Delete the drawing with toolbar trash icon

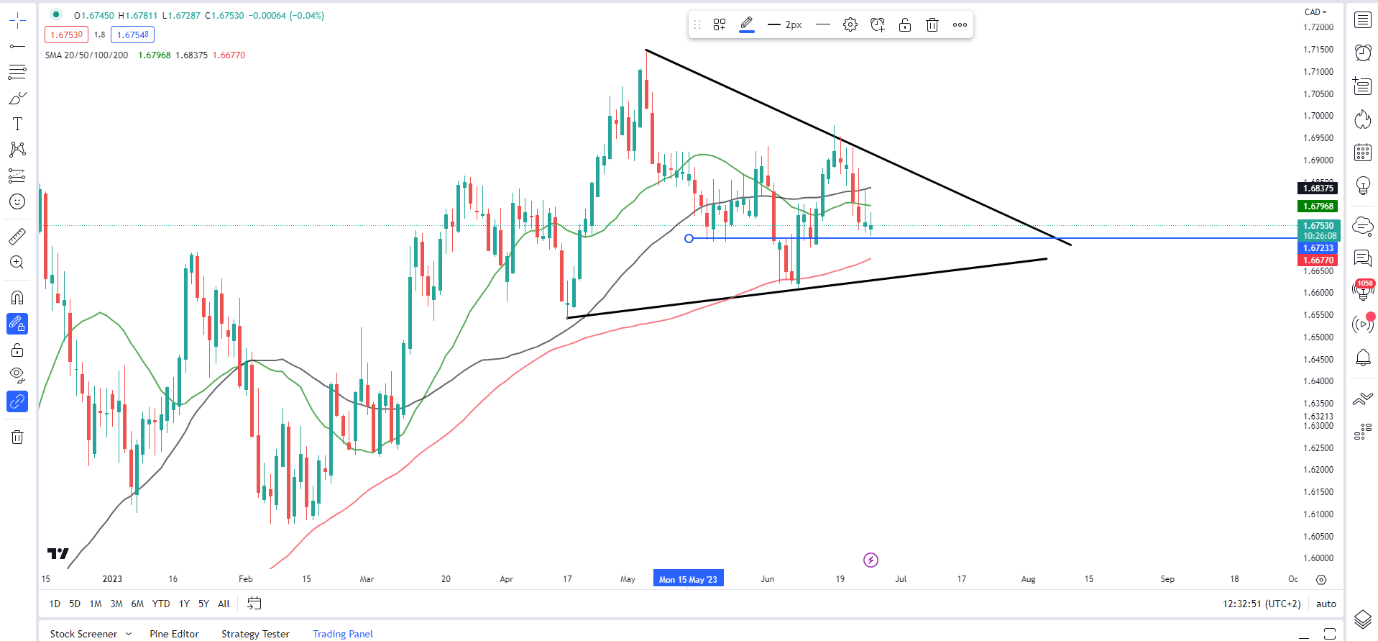[932, 25]
